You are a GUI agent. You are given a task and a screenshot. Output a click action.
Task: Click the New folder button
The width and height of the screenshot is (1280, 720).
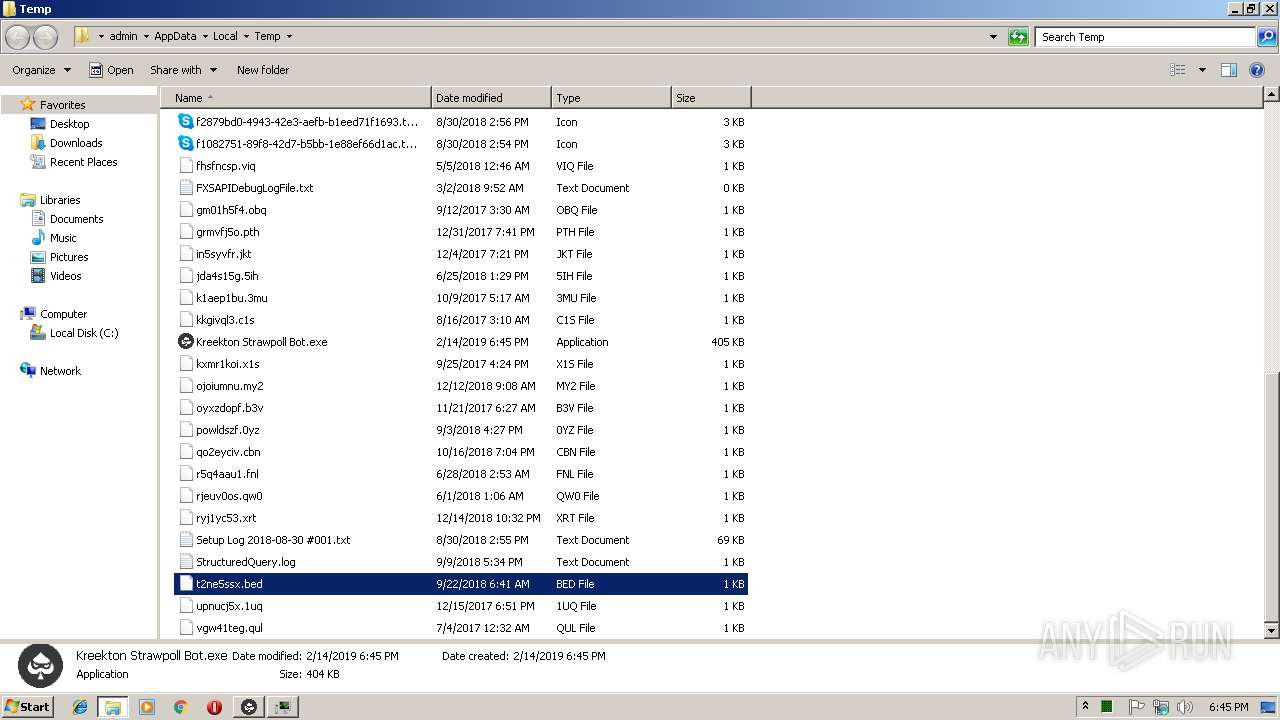coord(263,70)
